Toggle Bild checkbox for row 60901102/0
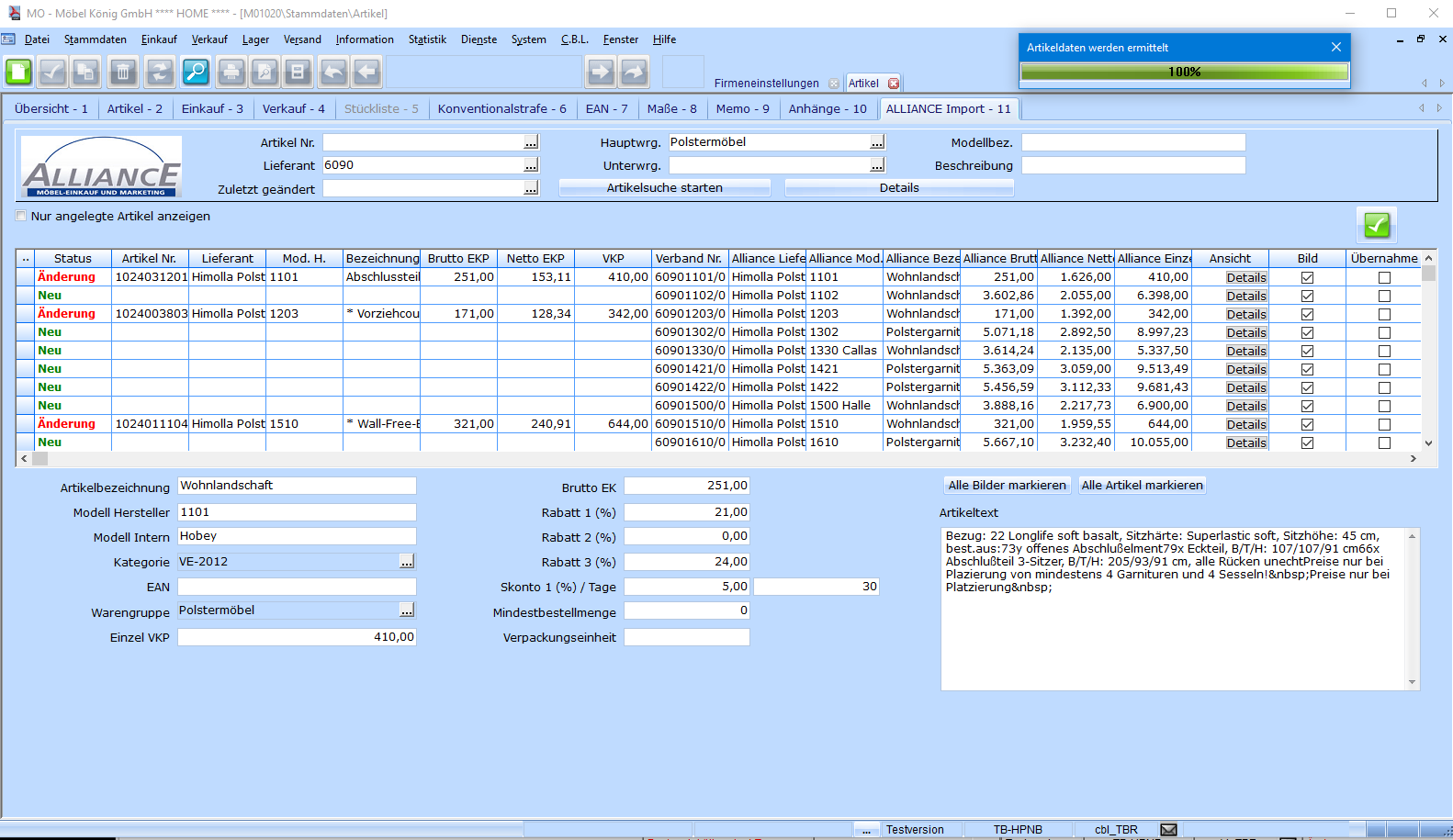 click(1307, 296)
